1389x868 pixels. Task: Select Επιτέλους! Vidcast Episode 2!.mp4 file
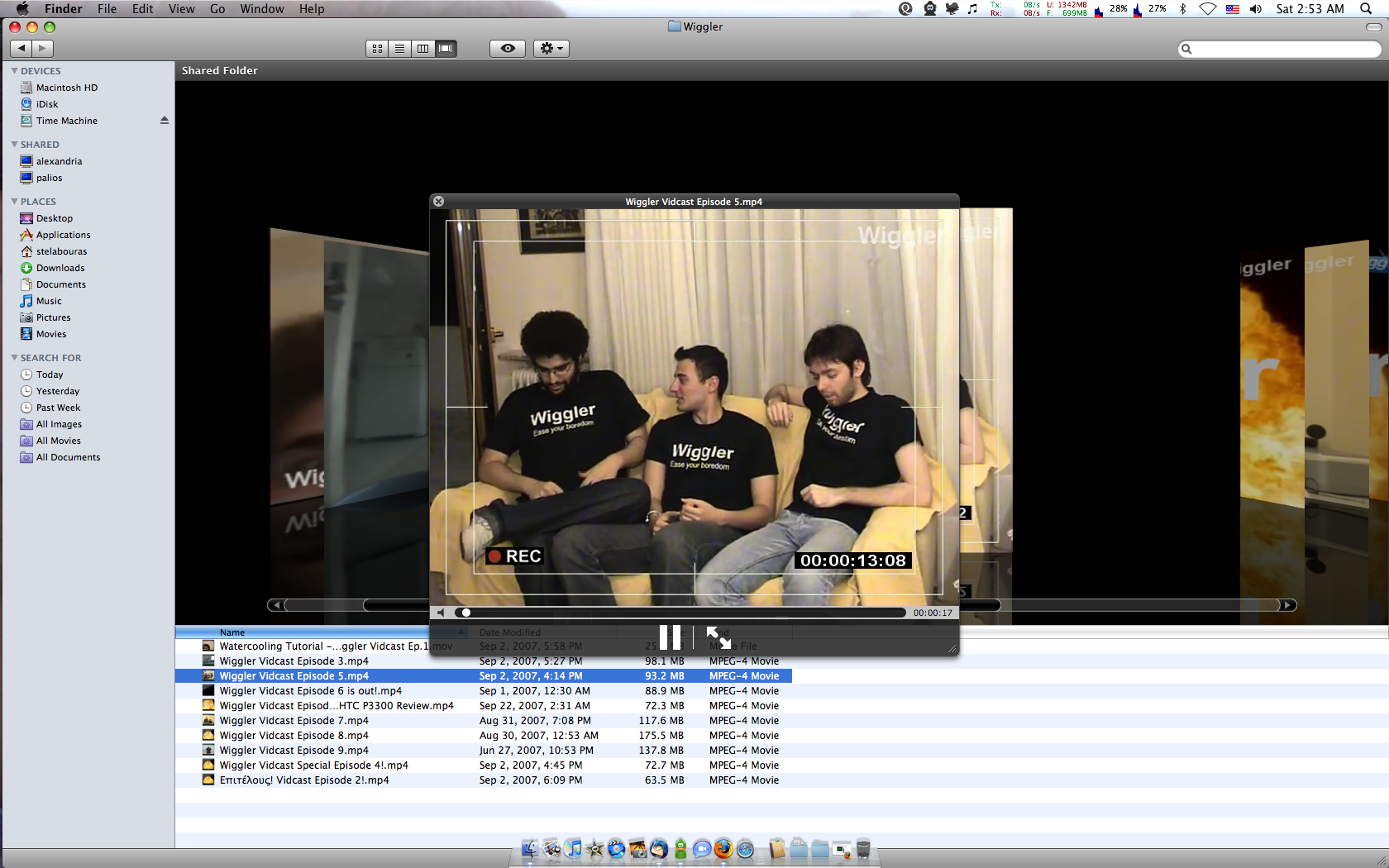pyautogui.click(x=303, y=780)
